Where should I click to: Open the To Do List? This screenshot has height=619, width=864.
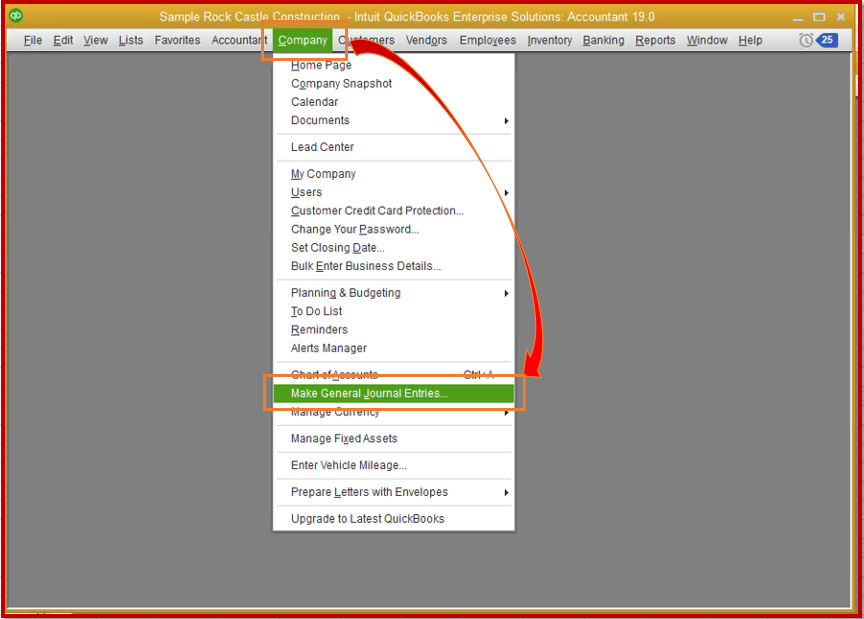tap(394, 311)
